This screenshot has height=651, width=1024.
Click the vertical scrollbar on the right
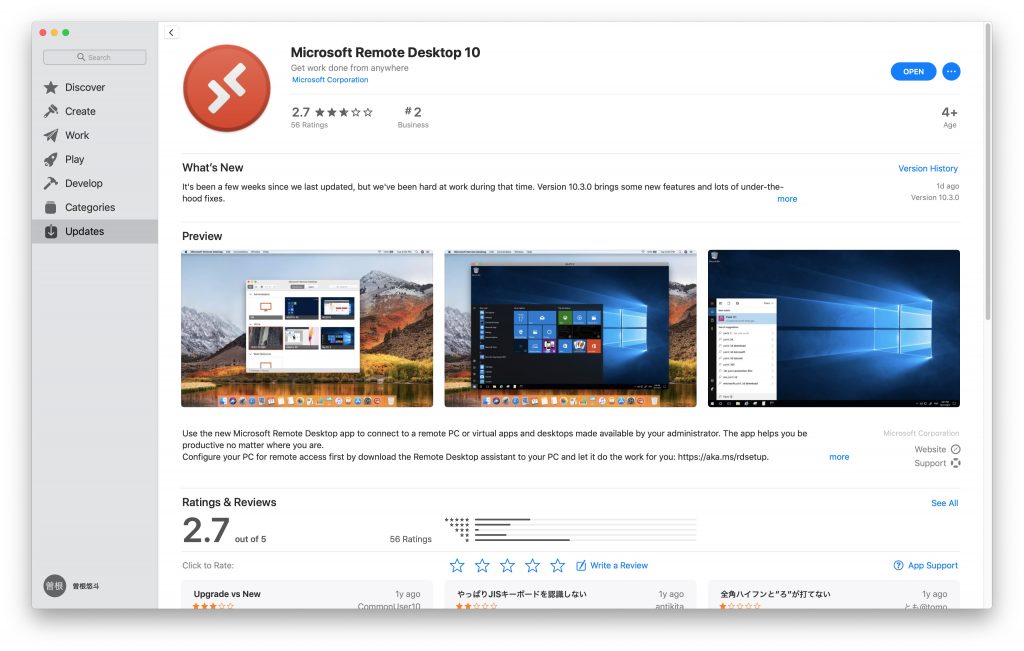[x=987, y=173]
